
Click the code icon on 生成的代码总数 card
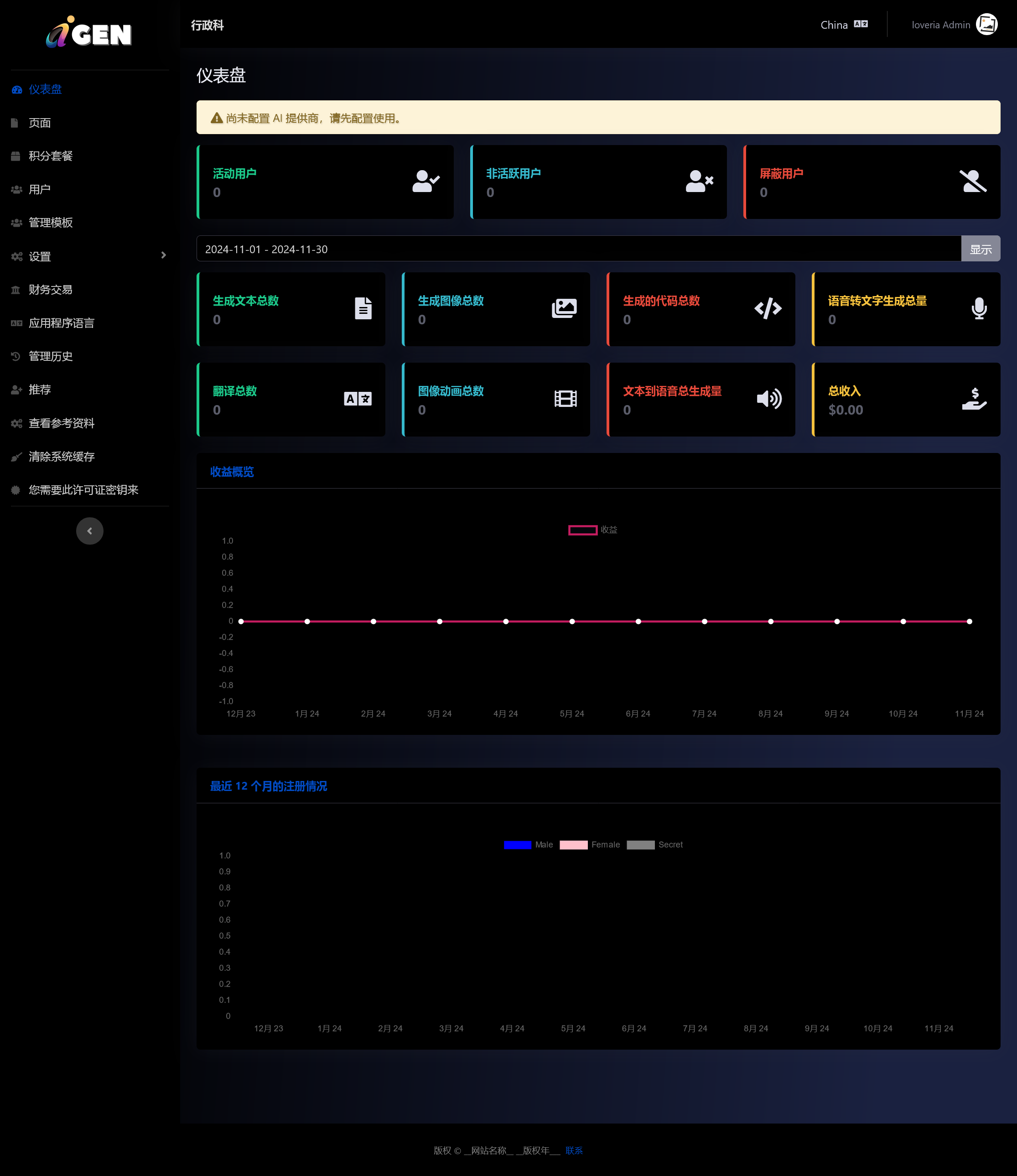tap(768, 309)
